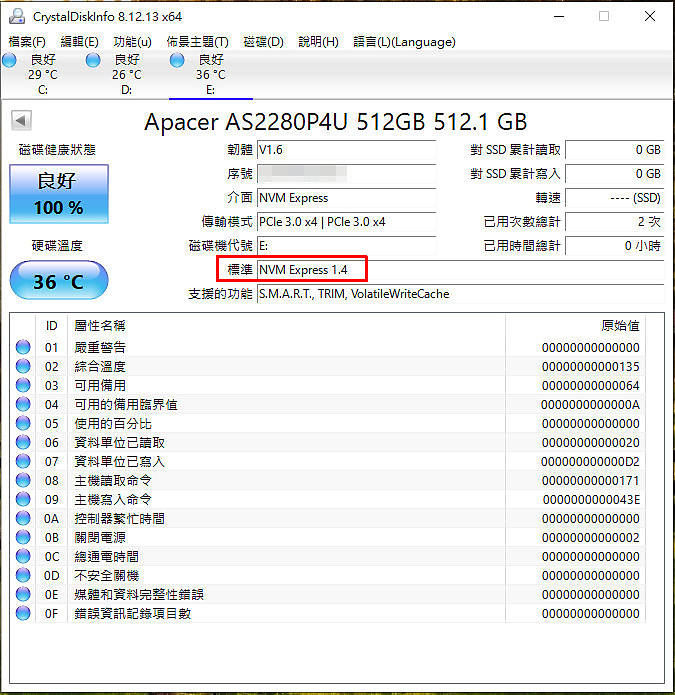The image size is (675, 695).
Task: Click the ID column header
Action: click(x=51, y=326)
